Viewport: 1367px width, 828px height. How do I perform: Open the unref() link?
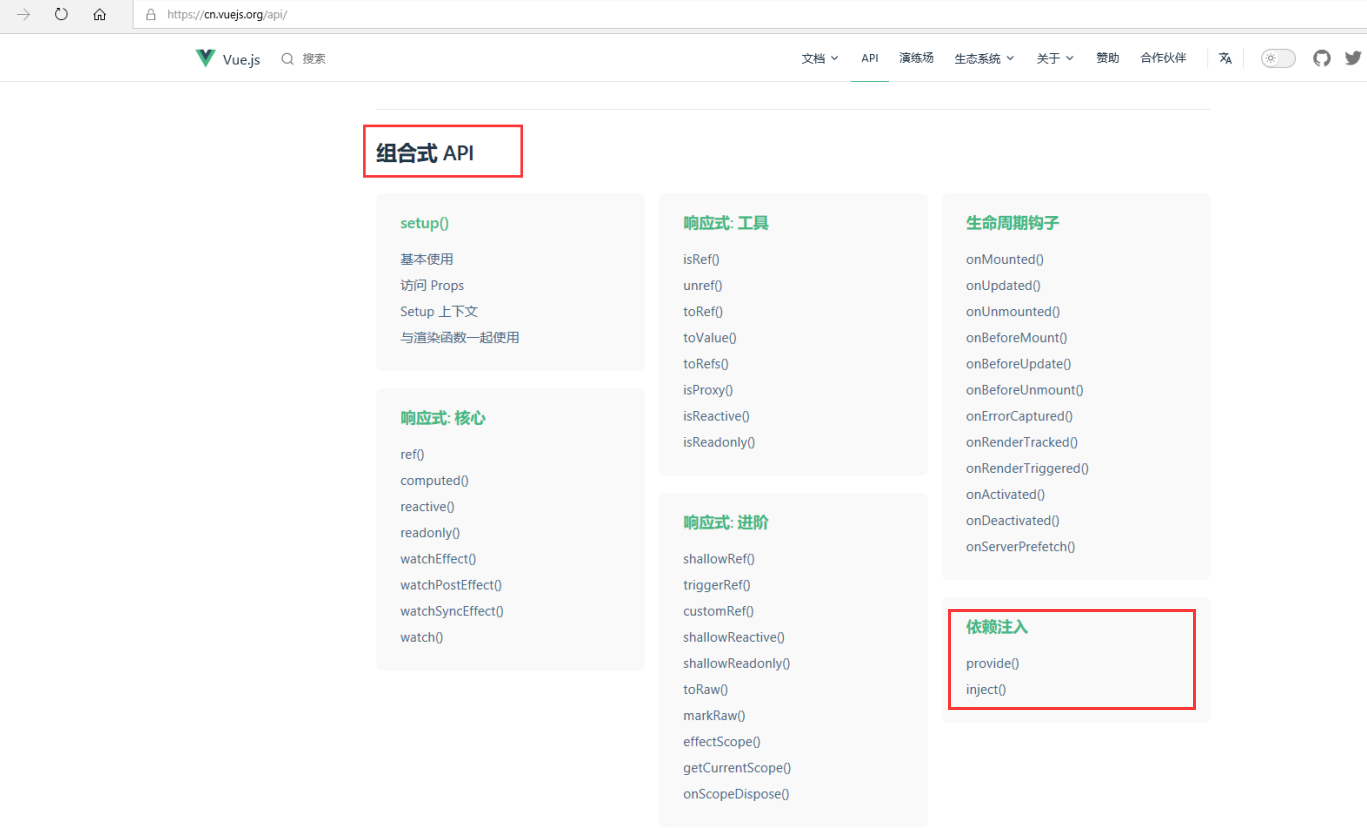coord(701,285)
